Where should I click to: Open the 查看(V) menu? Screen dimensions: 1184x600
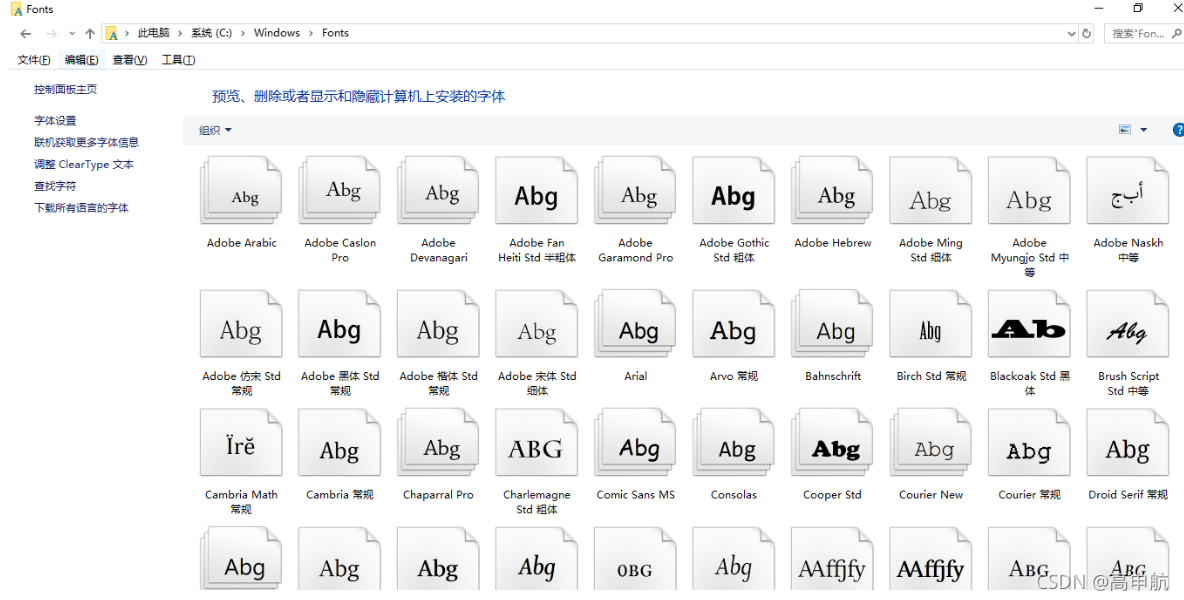click(x=129, y=60)
